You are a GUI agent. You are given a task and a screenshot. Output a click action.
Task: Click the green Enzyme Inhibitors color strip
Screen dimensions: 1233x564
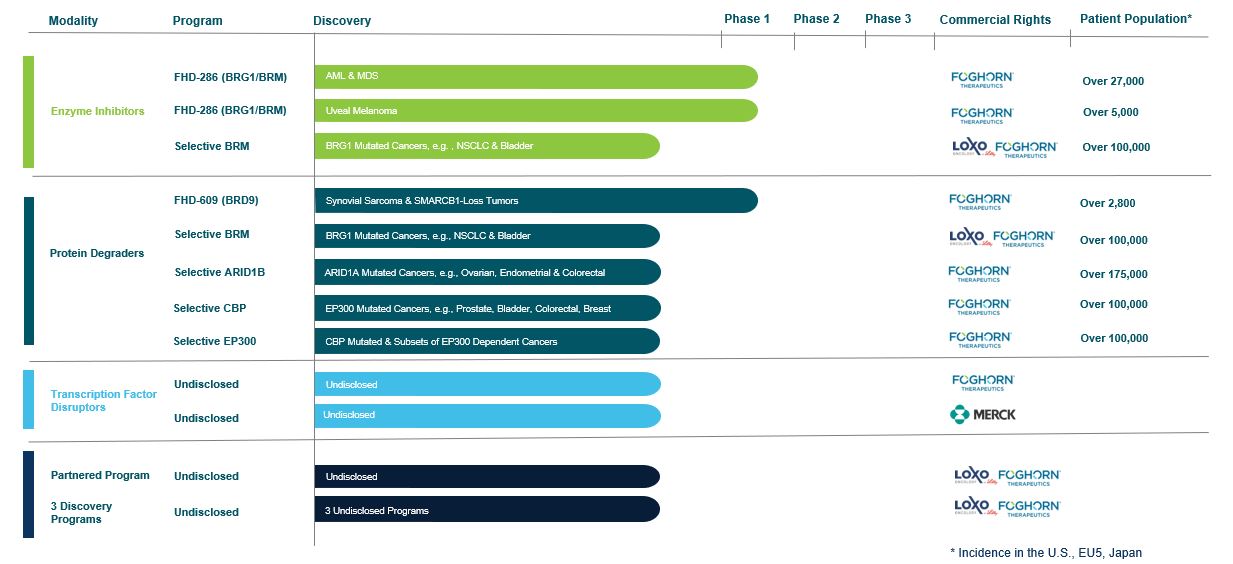click(x=28, y=112)
